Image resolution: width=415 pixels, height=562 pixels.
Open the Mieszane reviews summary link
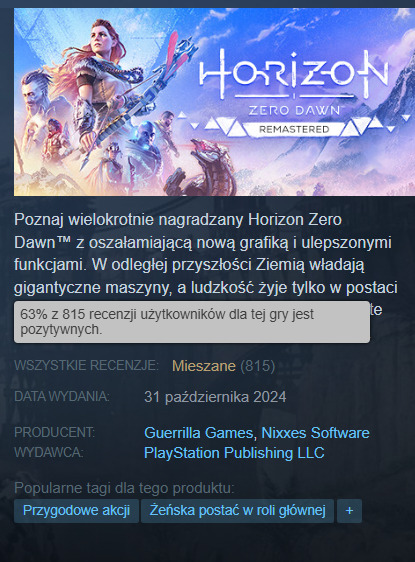(x=204, y=366)
